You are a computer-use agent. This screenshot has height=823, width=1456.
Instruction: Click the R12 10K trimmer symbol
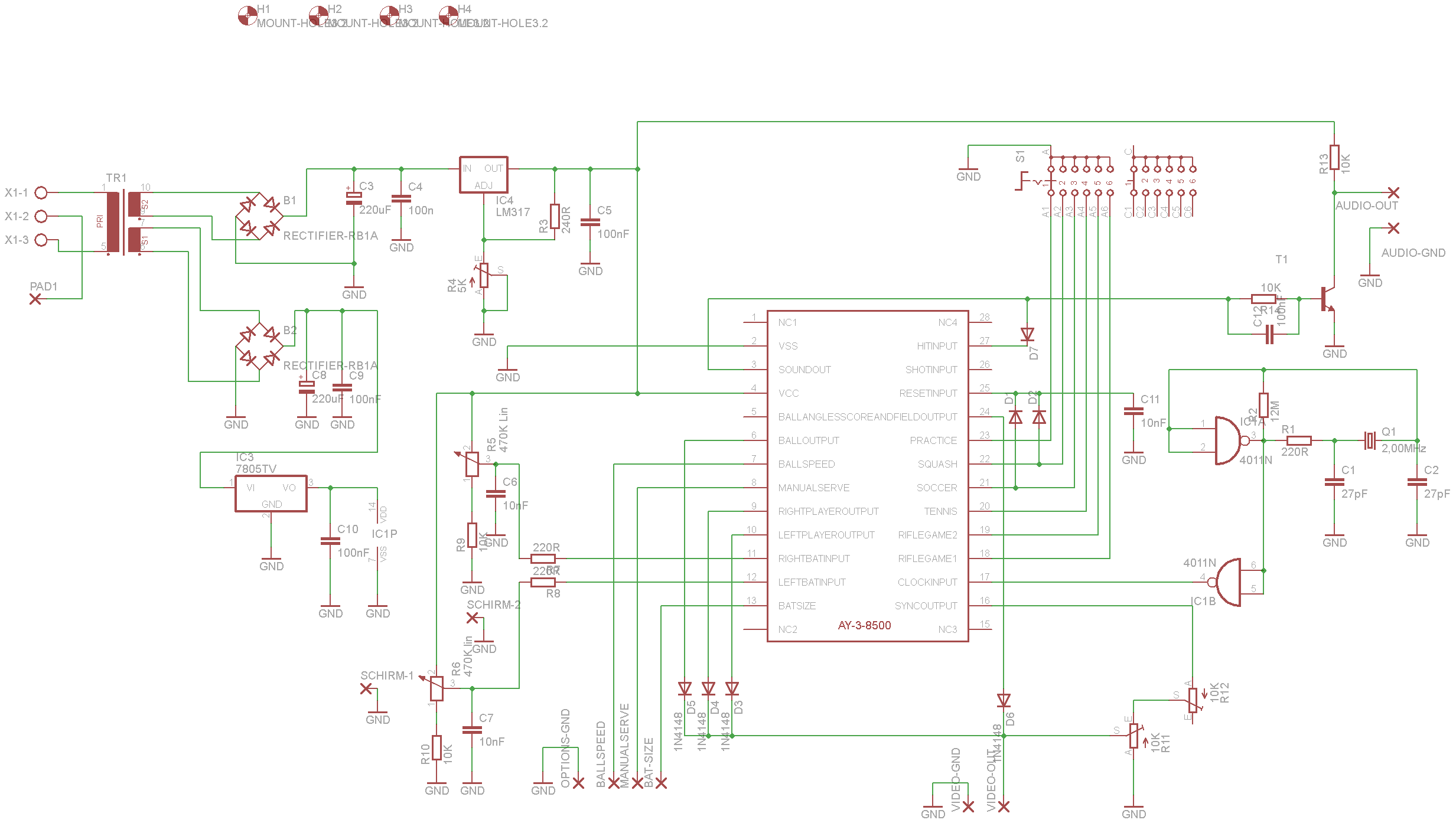pos(1193,700)
